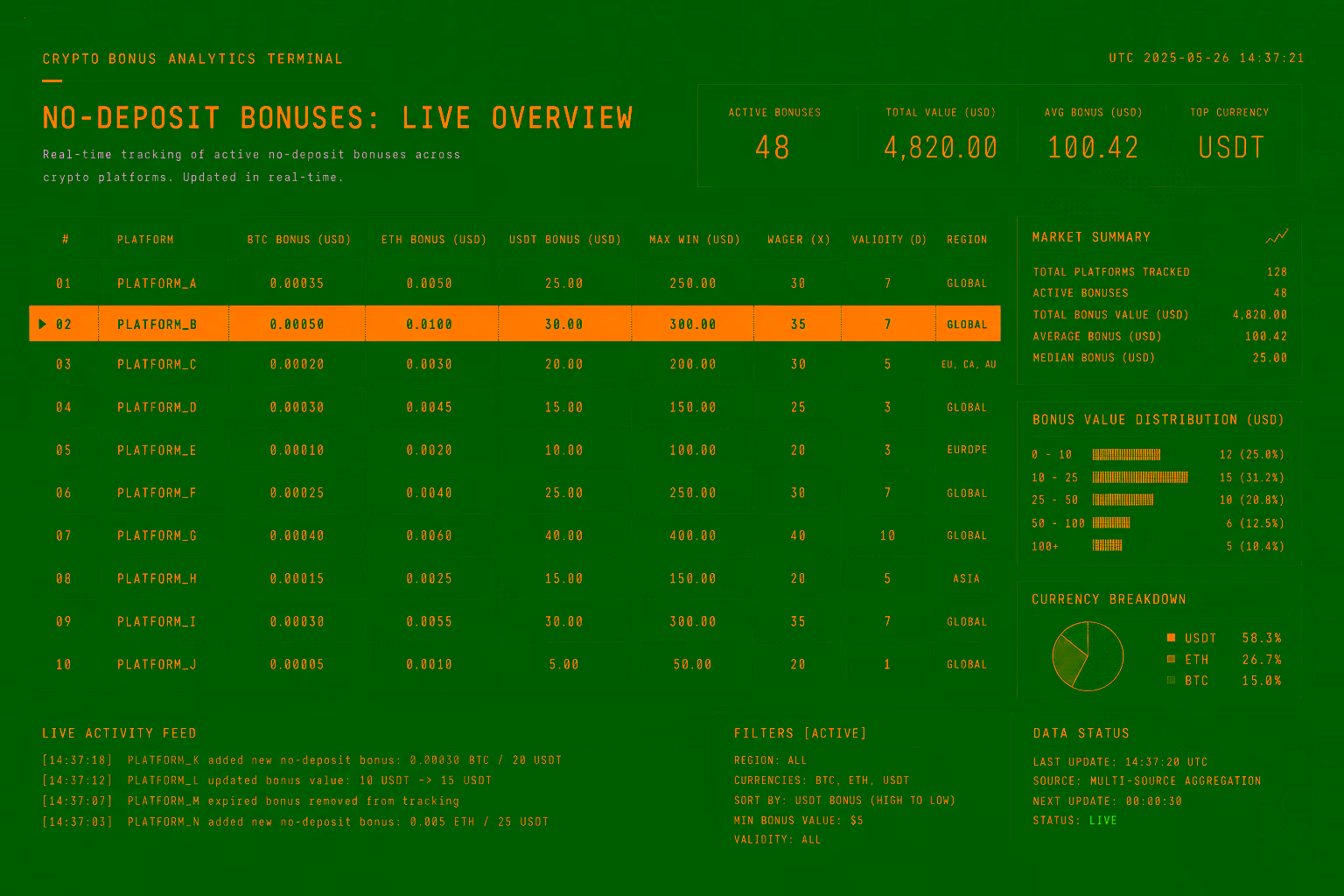Click PLATFORM_I's 0.0055 ETH bonus

[430, 621]
